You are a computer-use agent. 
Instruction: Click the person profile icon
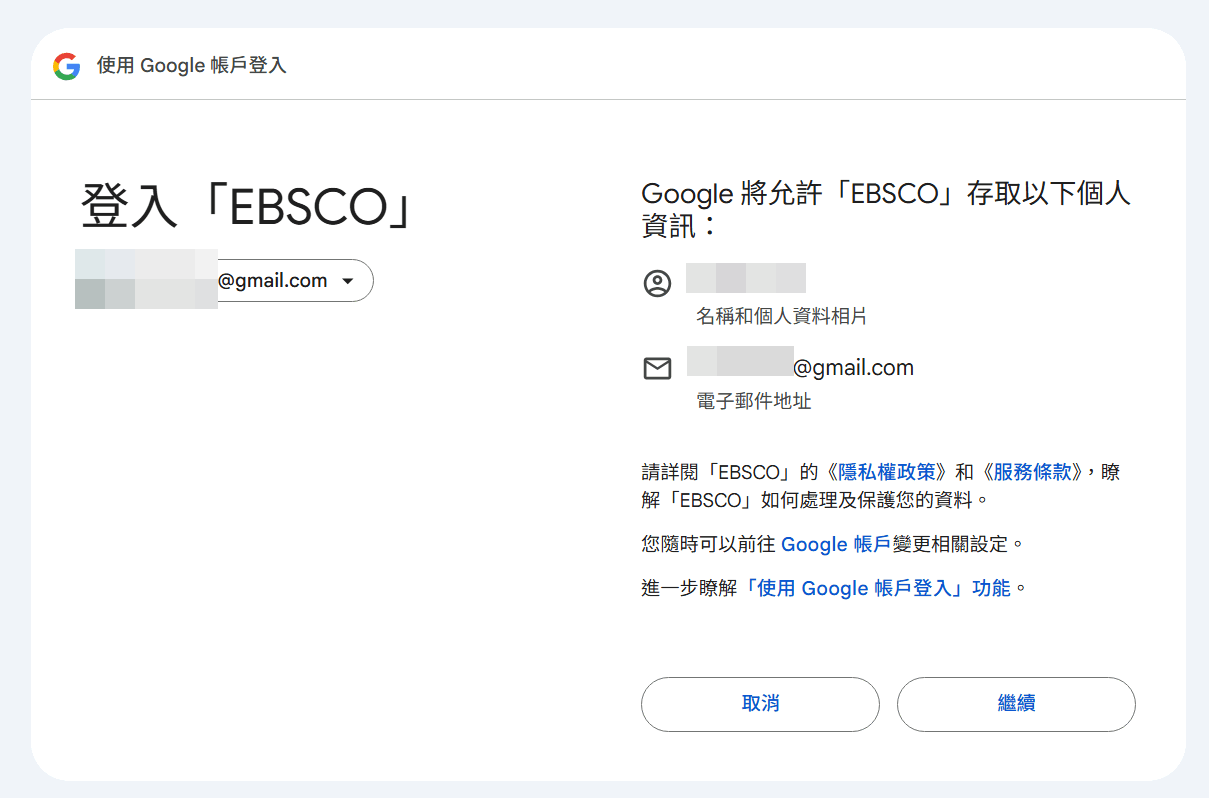coord(657,284)
